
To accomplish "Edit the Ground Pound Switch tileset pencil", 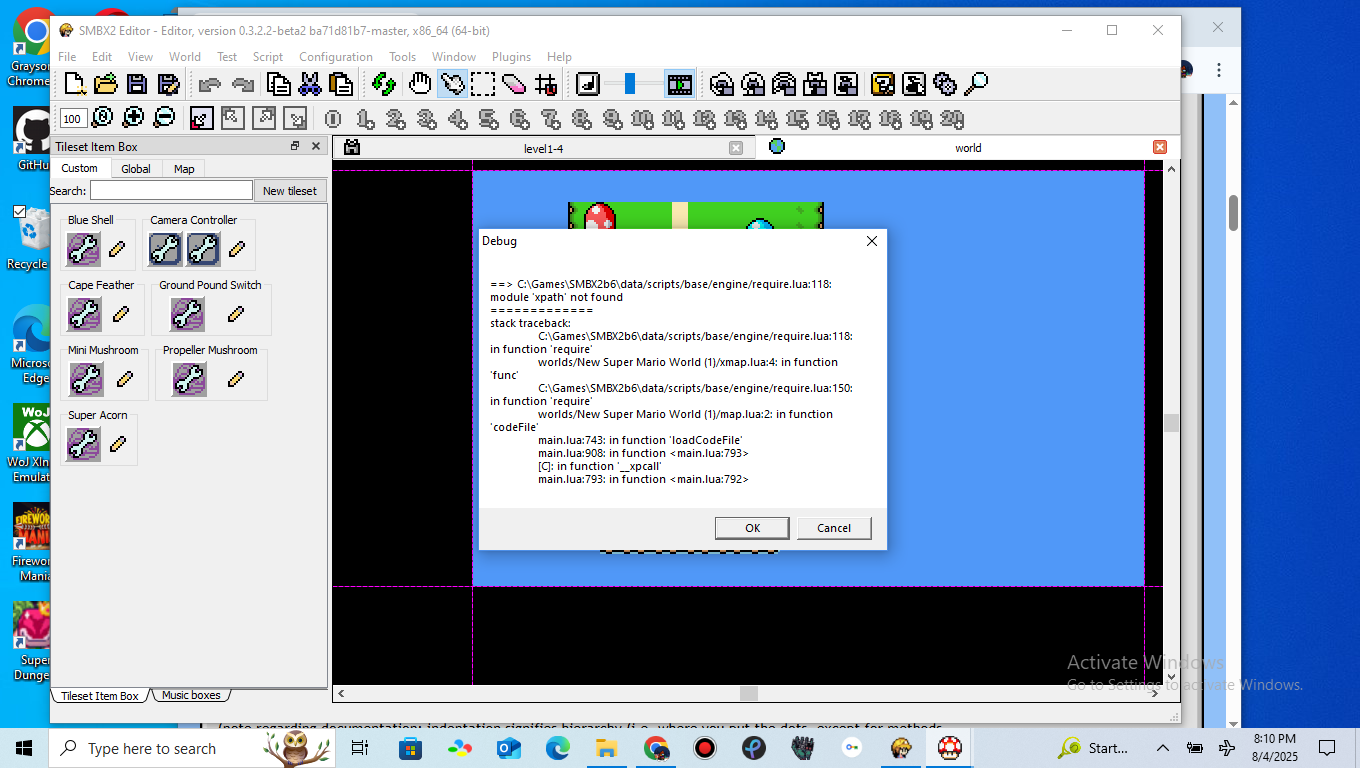I will [x=236, y=314].
